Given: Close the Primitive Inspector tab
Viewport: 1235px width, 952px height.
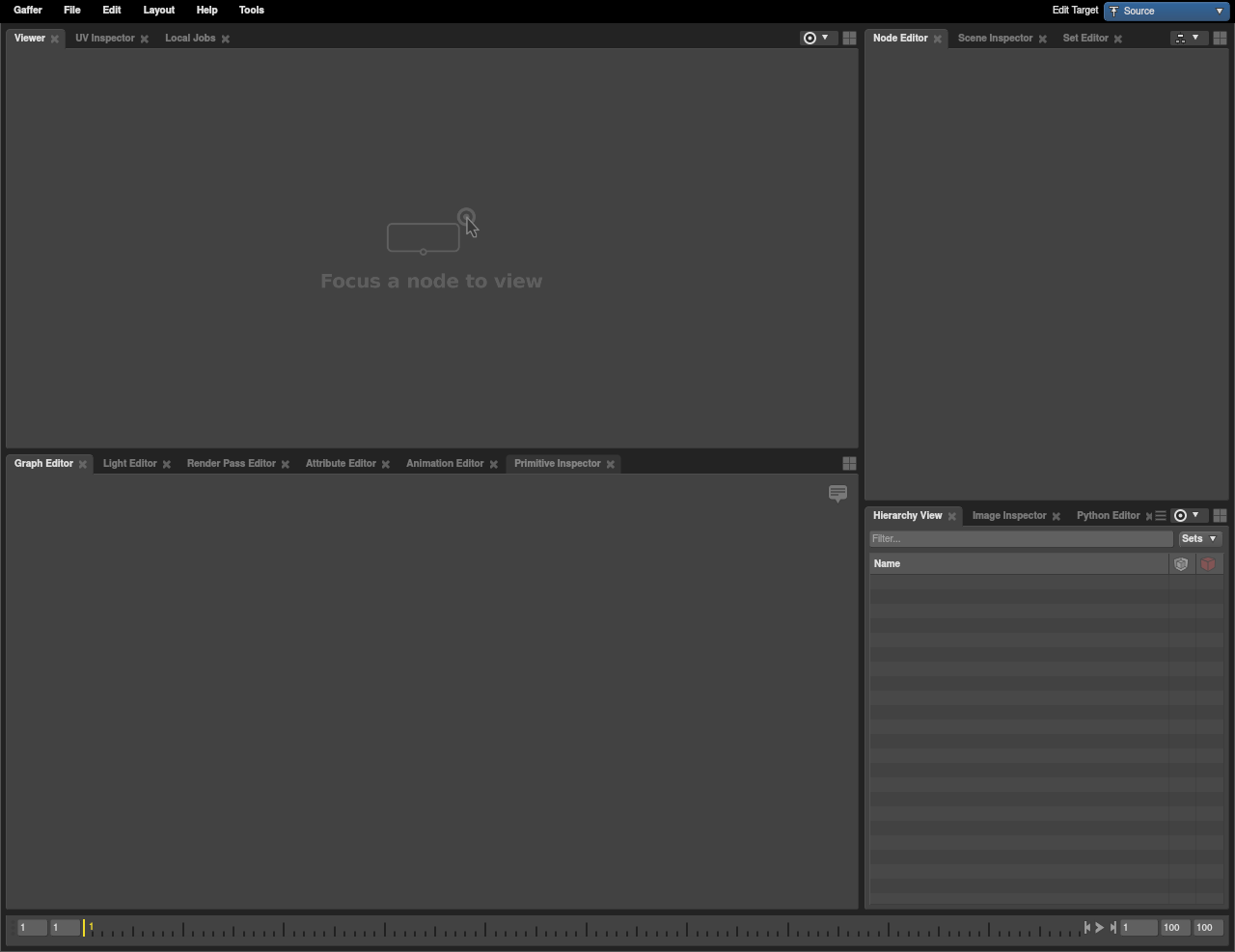Looking at the screenshot, I should click(x=611, y=464).
